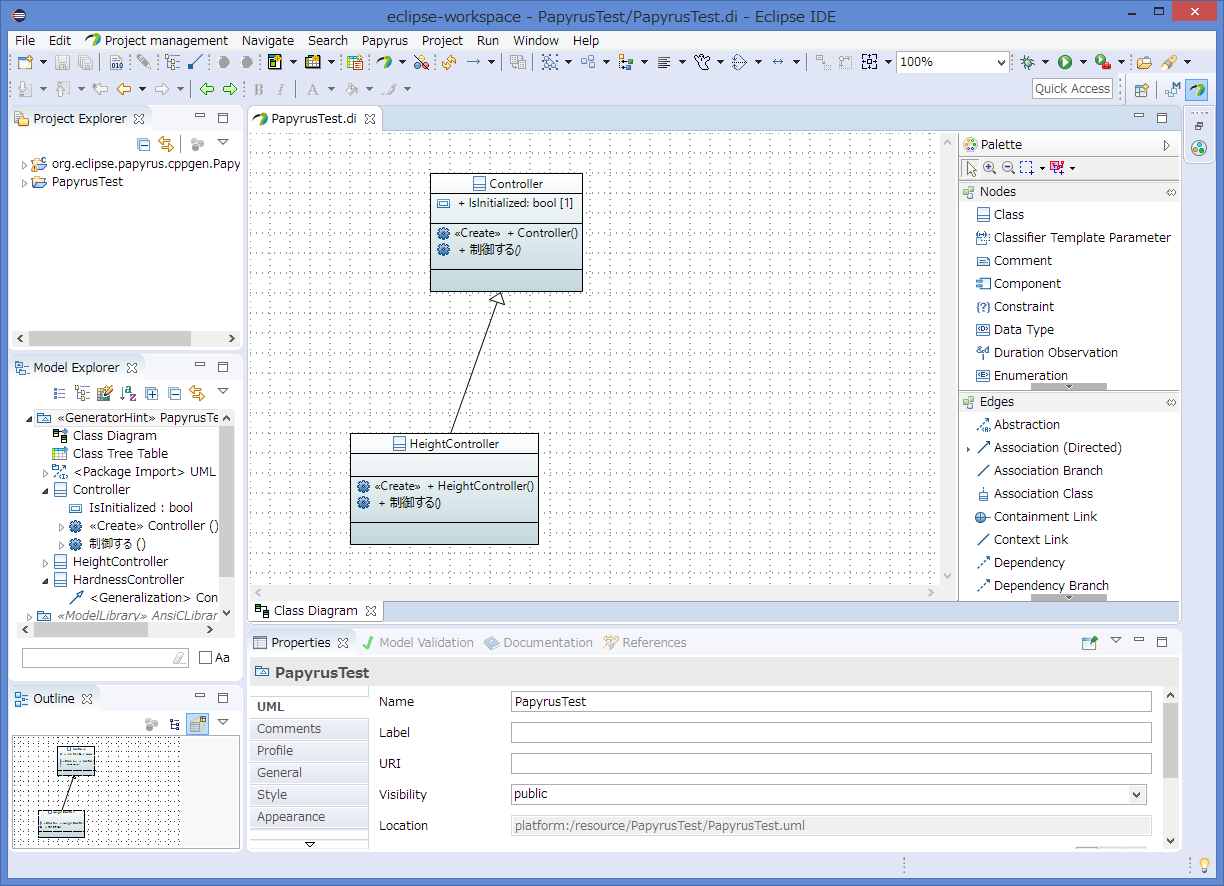Screen dimensions: 1224x886
Task: Click the Debug bug icon in toolbar
Action: (x=1027, y=62)
